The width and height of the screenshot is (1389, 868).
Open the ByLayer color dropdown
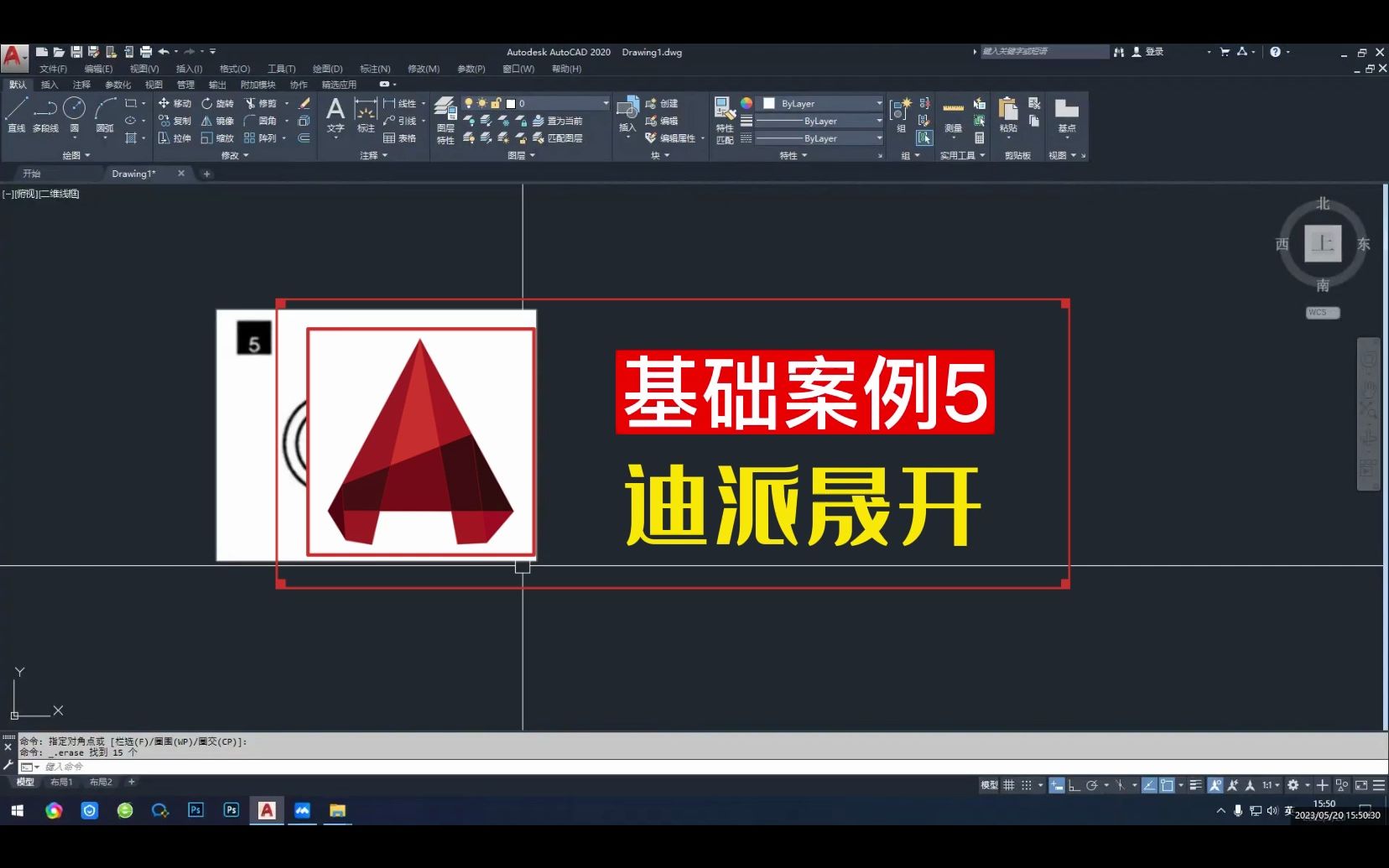pos(879,104)
